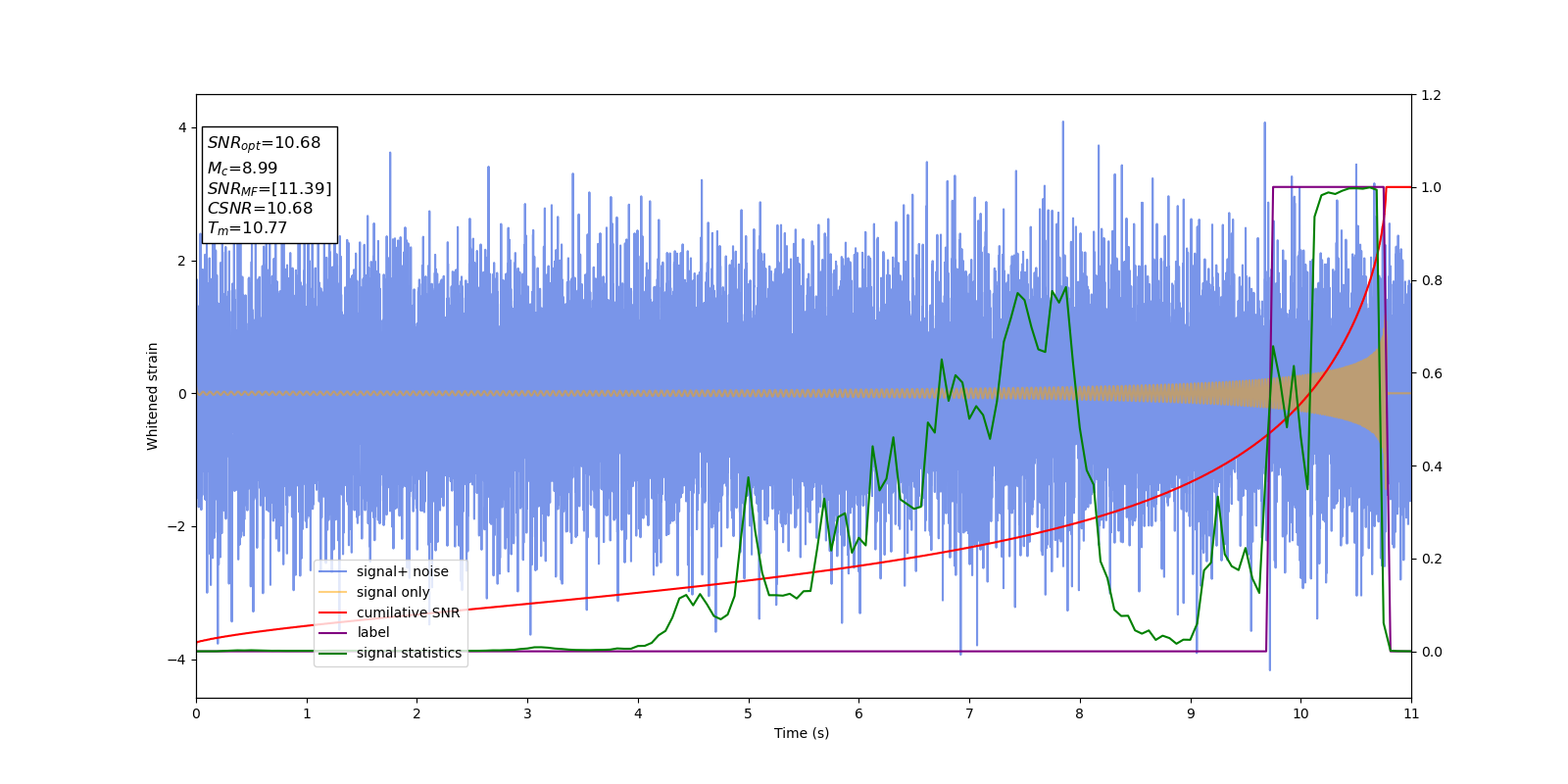Click x-axis tick label 11

(1411, 713)
